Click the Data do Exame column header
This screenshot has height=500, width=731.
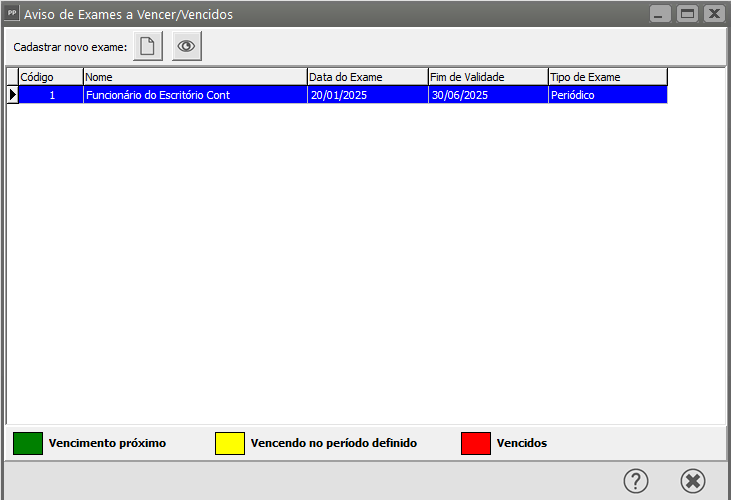pos(367,77)
